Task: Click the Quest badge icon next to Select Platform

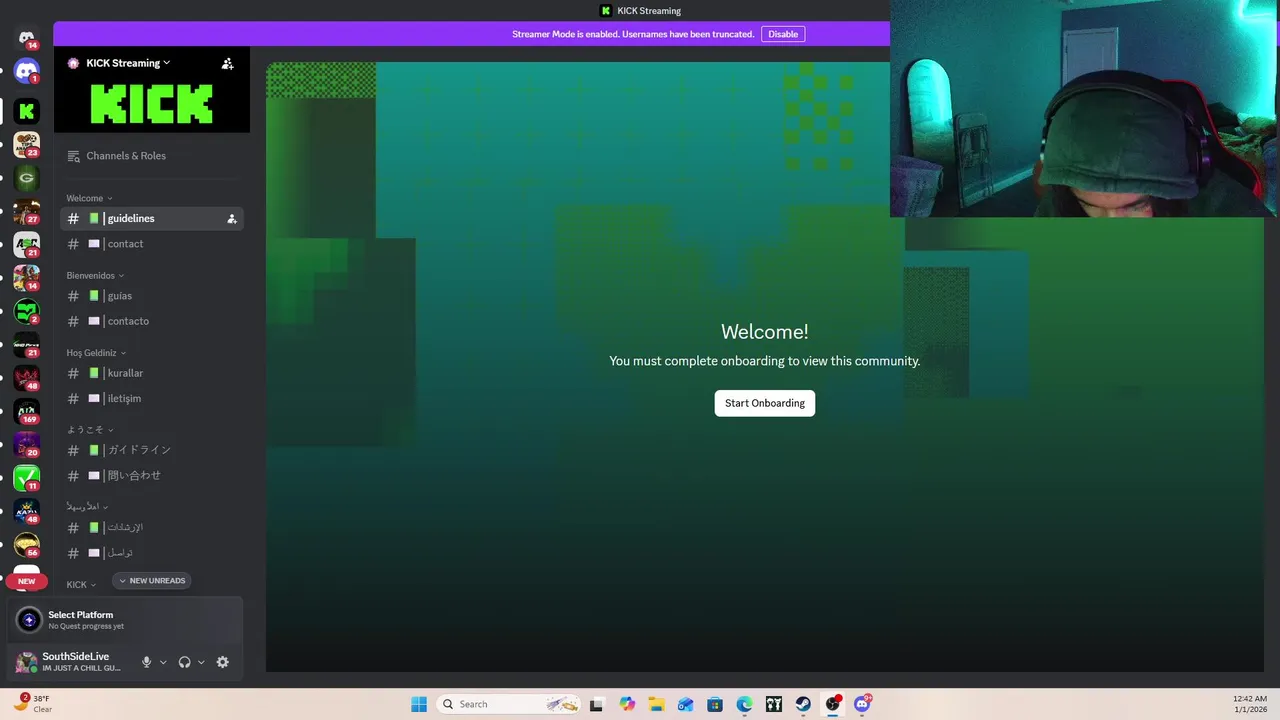Action: point(29,620)
